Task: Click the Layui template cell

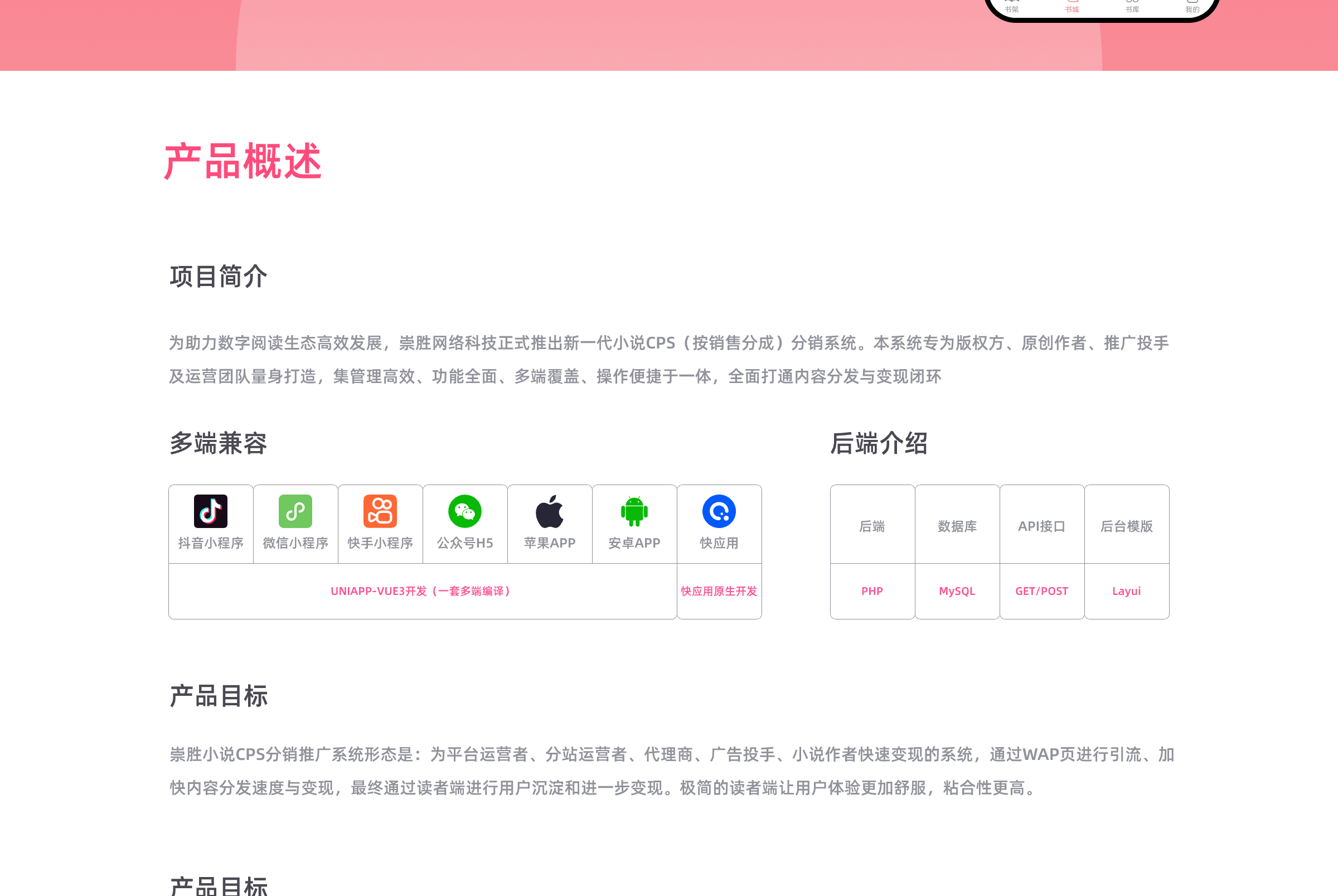Action: [1126, 591]
